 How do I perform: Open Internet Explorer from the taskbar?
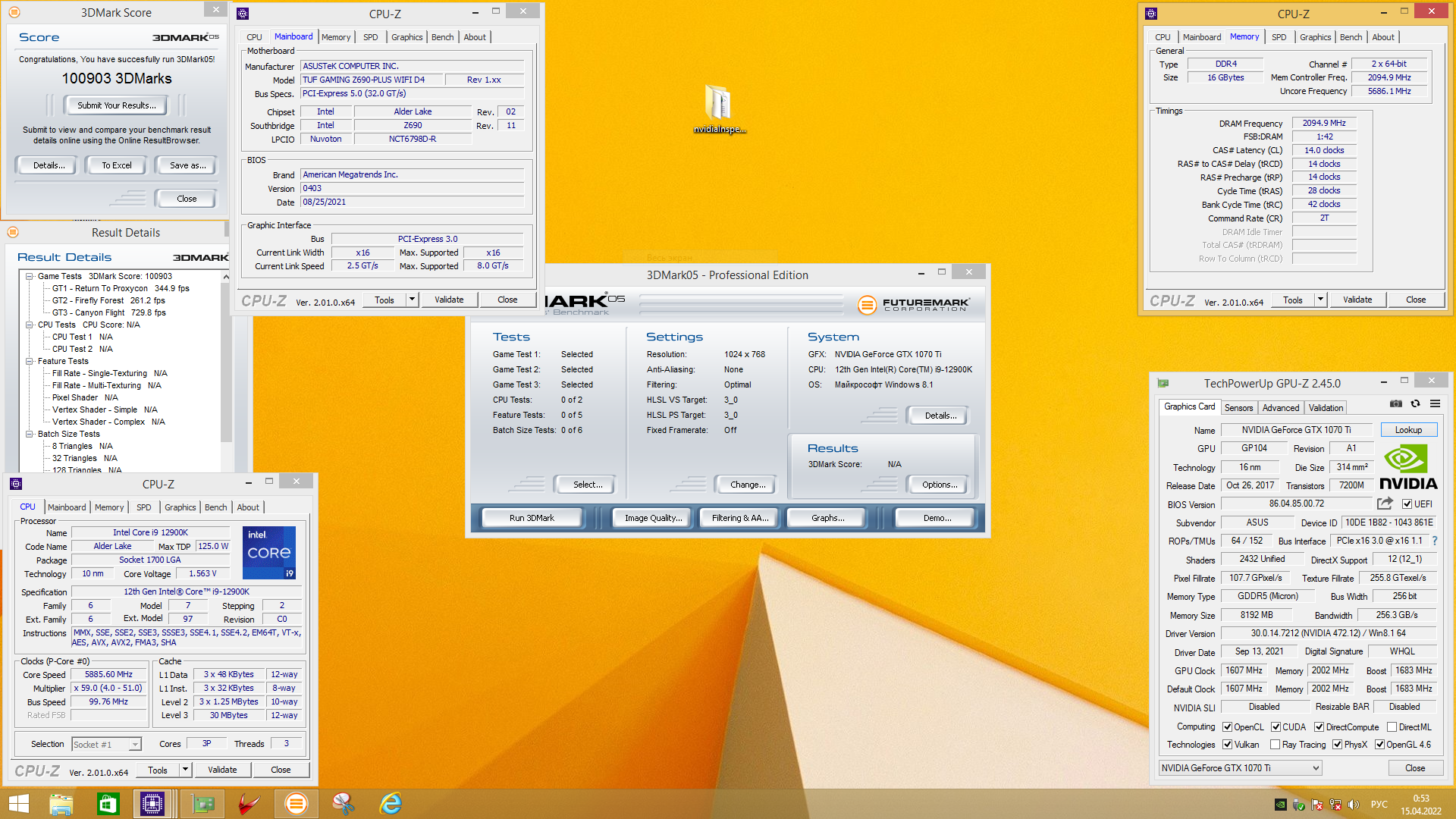tap(391, 804)
